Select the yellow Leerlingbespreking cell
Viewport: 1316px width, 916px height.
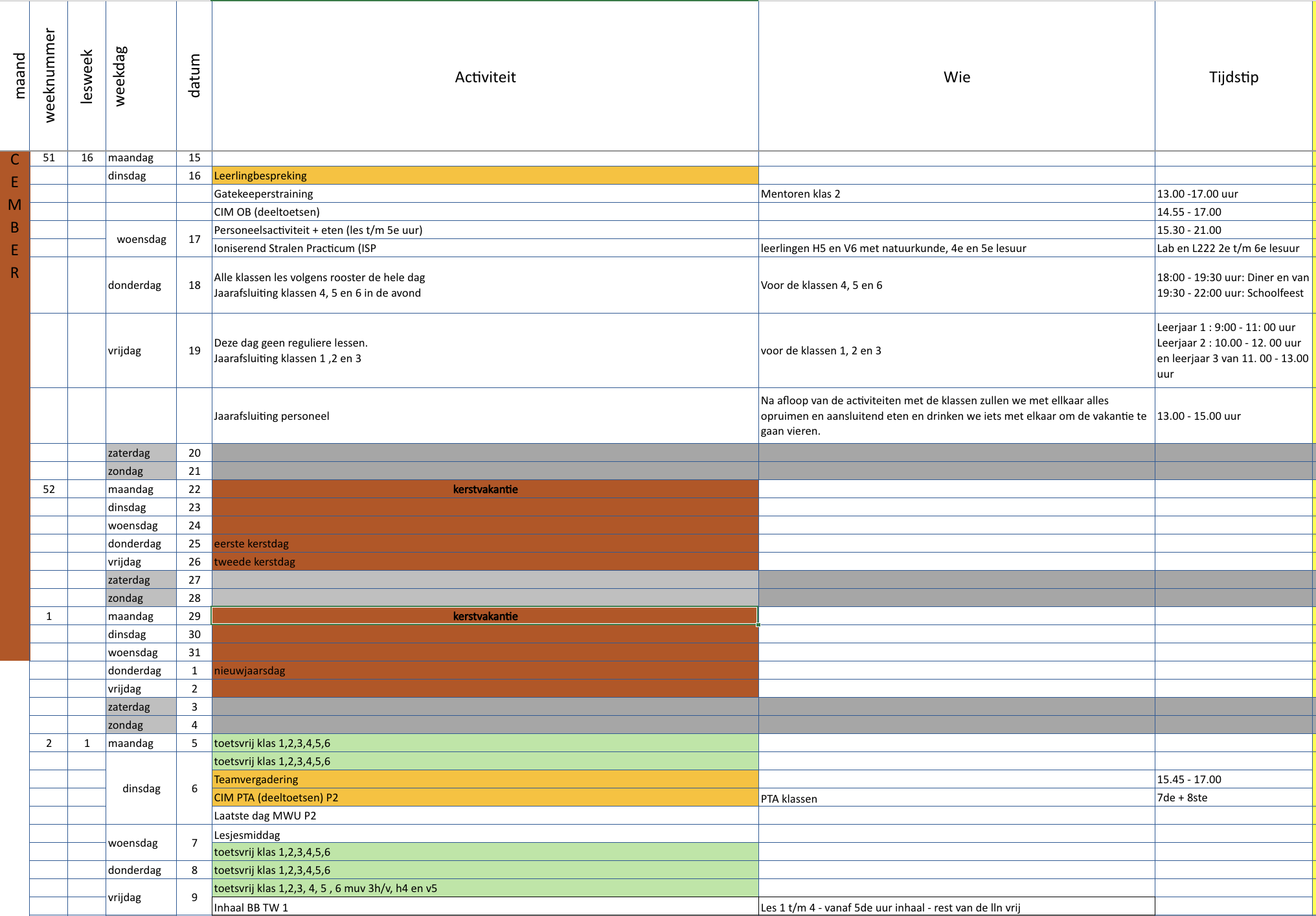pos(484,176)
